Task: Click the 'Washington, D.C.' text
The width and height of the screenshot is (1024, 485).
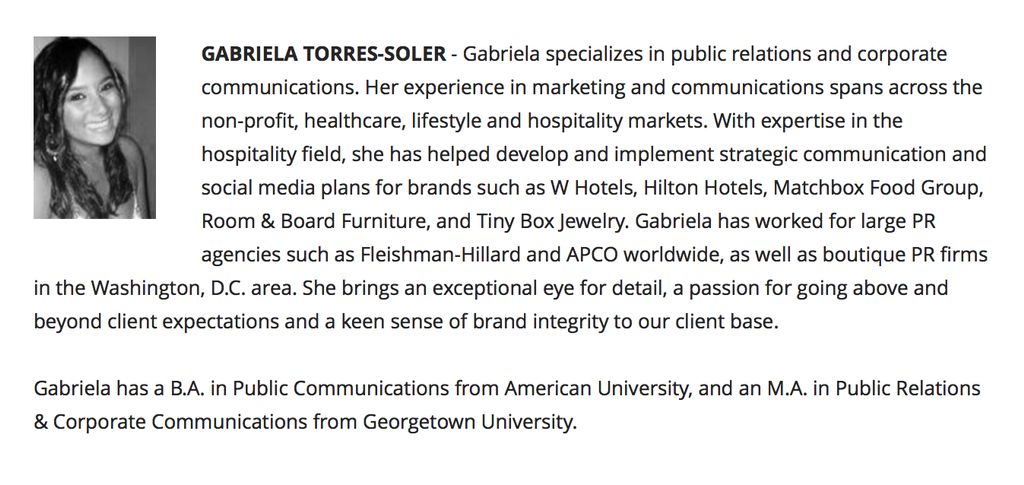Action: pyautogui.click(x=168, y=289)
